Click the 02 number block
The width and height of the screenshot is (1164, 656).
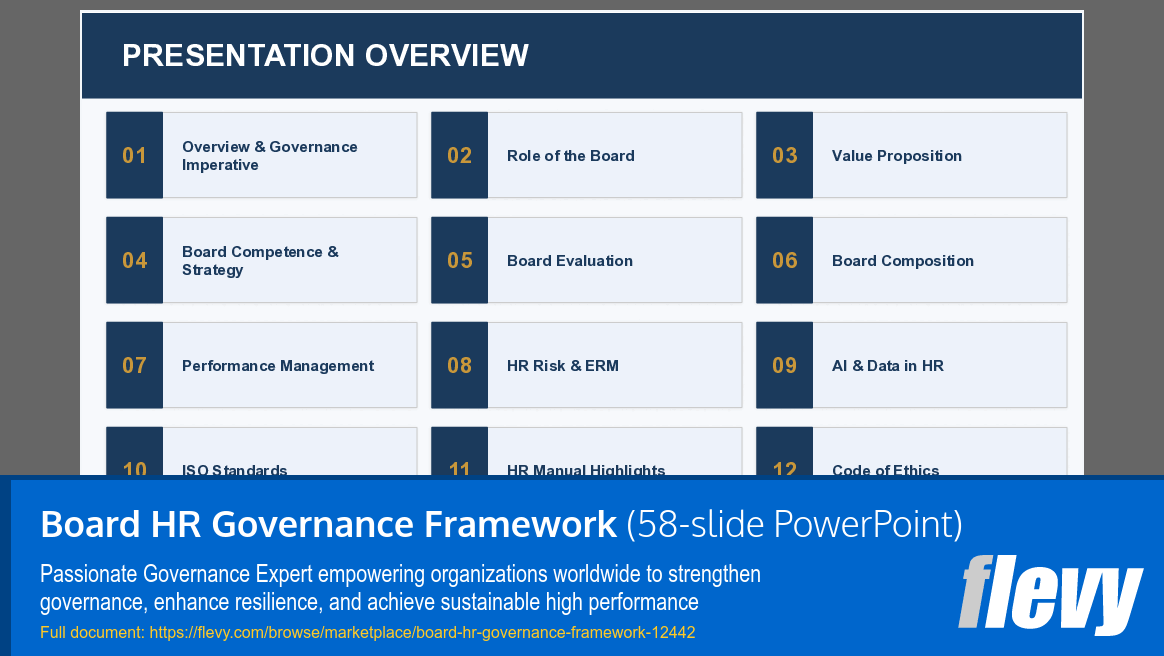[460, 155]
